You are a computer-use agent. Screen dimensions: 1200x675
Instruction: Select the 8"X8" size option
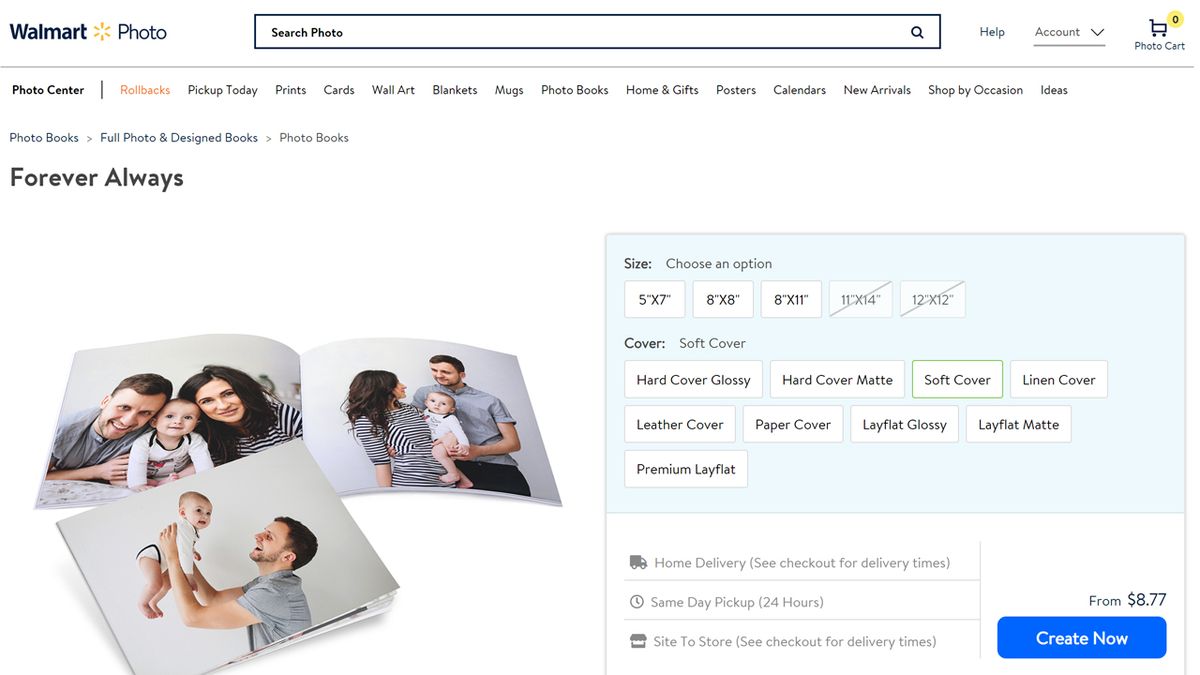pyautogui.click(x=722, y=298)
